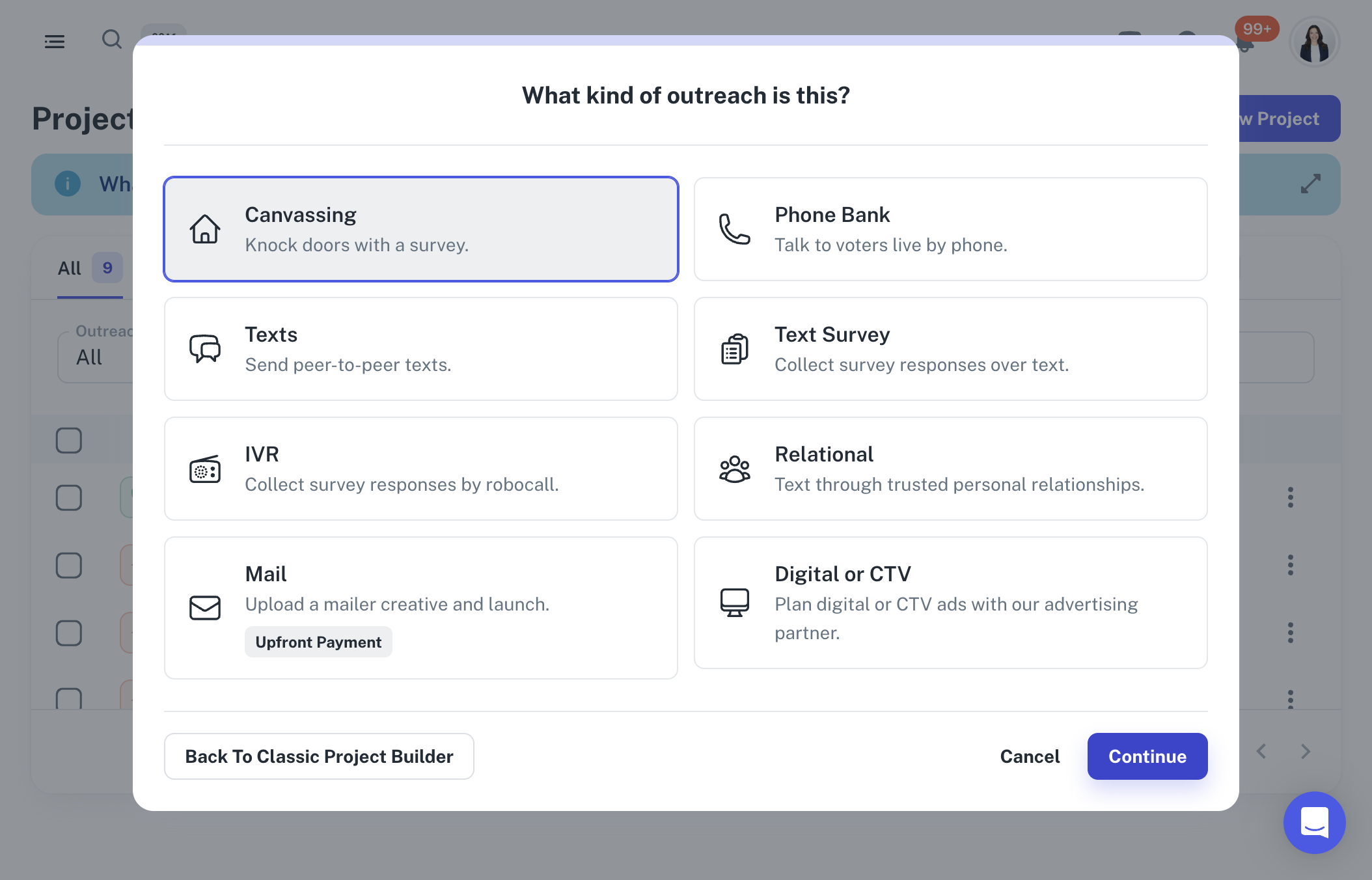
Task: Select the Phone Bank outreach option
Action: (x=951, y=229)
